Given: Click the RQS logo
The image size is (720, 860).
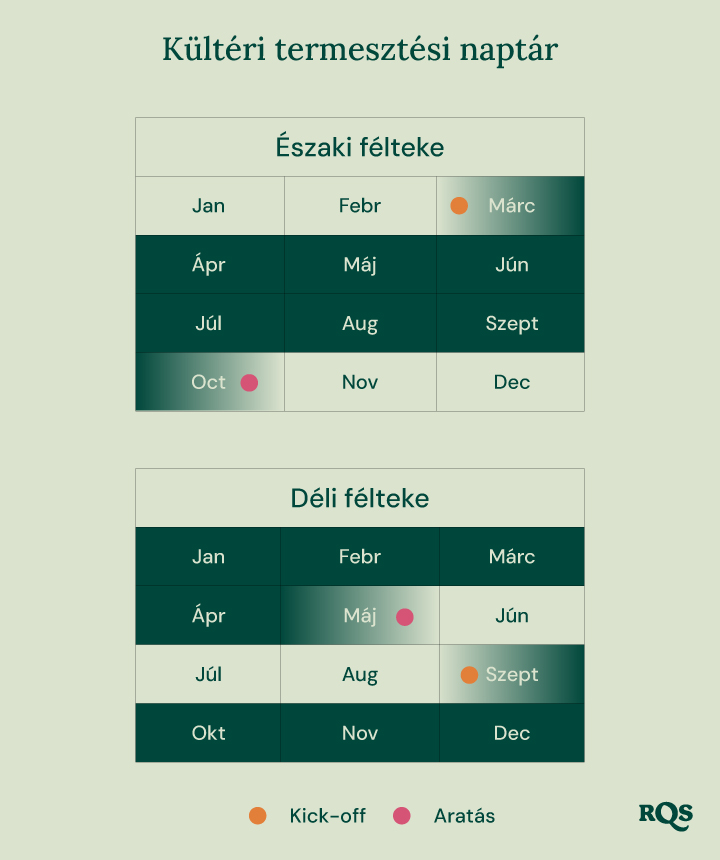Looking at the screenshot, I should [x=666, y=817].
